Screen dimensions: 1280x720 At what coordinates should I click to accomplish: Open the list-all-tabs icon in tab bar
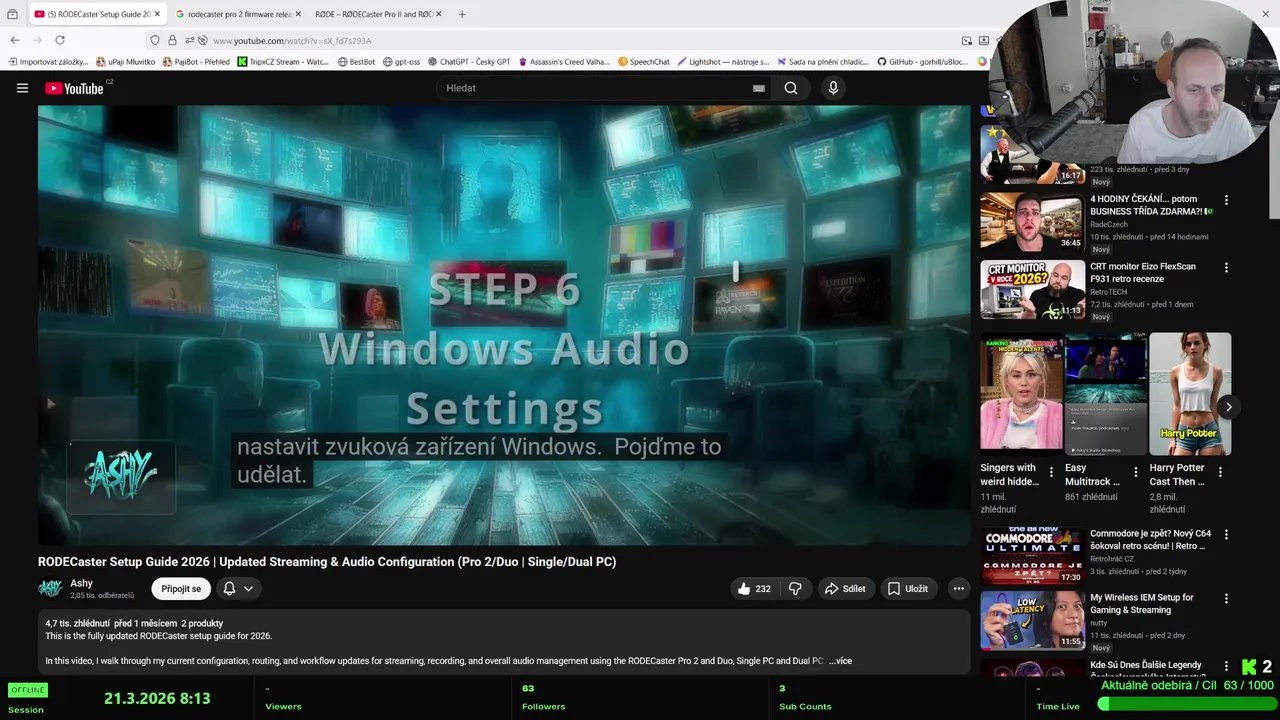click(x=12, y=14)
